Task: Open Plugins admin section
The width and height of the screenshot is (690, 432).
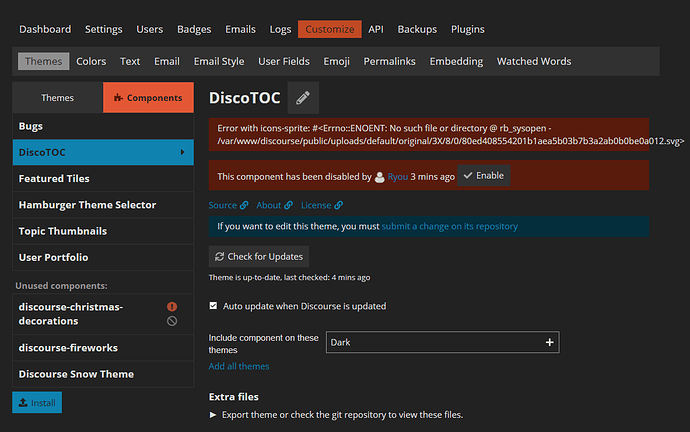Action: pos(468,29)
